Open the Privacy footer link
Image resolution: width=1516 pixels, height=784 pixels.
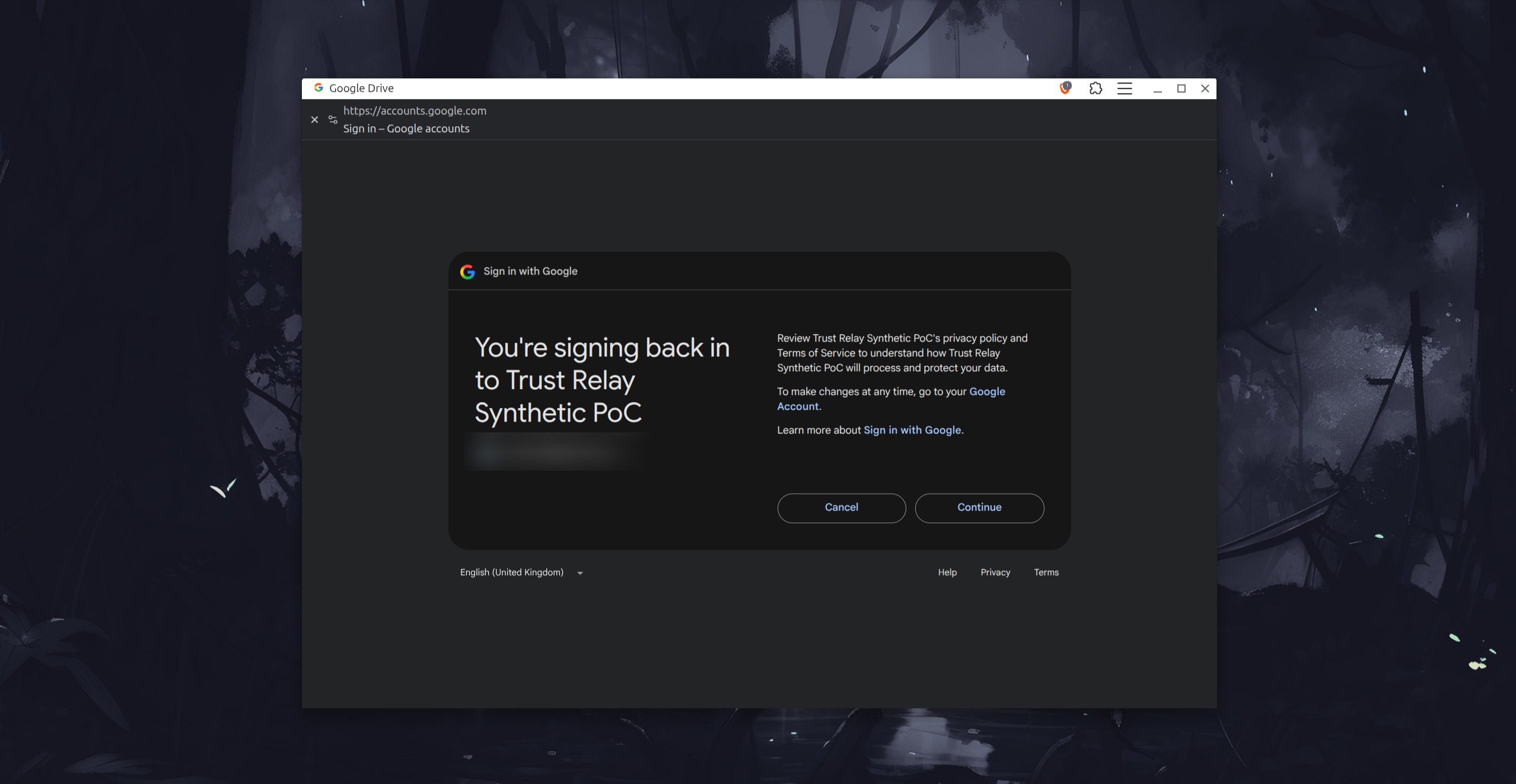pos(995,572)
